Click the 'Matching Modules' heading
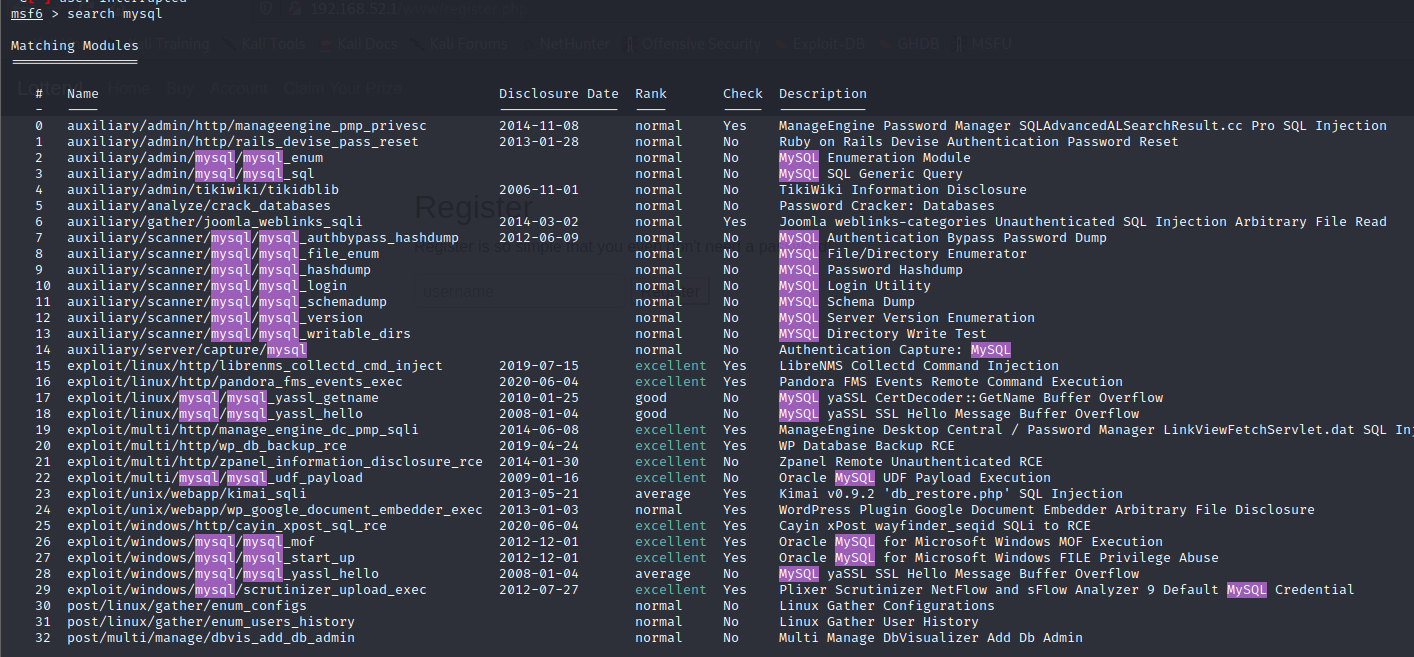The height and width of the screenshot is (657, 1414). click(x=75, y=46)
